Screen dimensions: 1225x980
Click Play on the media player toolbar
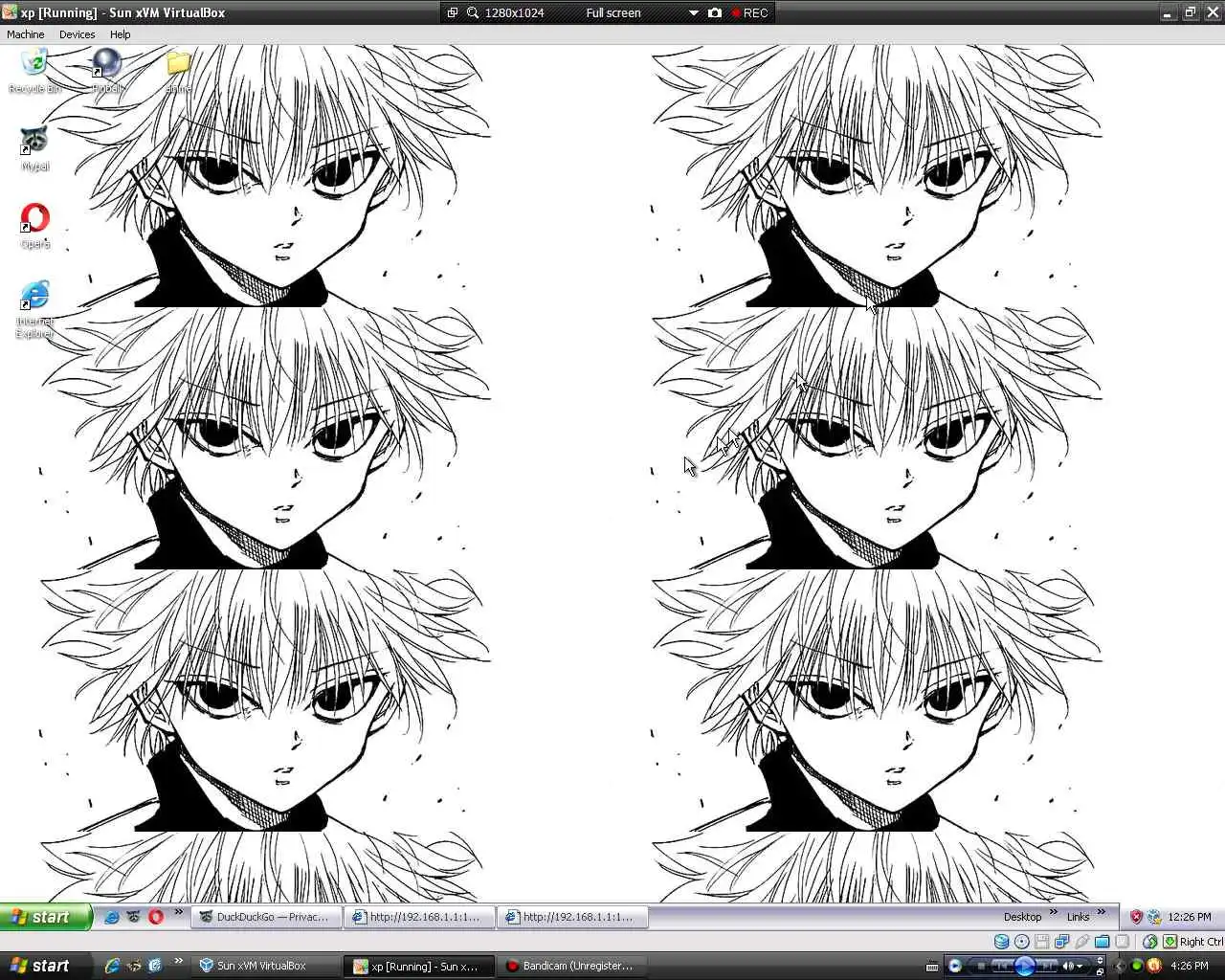click(x=1025, y=966)
